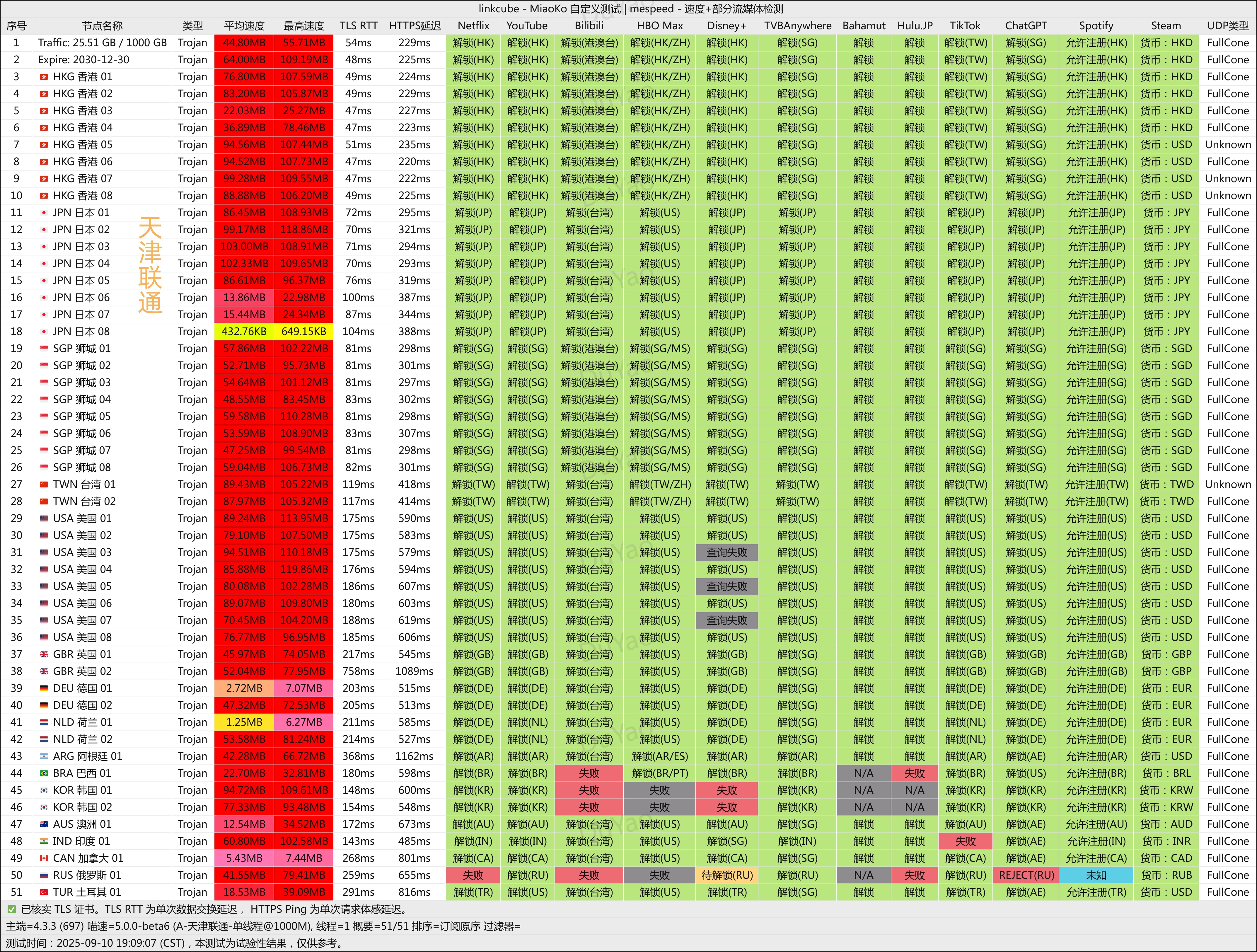Click the HTTPS延迟 column header
Viewport: 1257px width, 952px height.
point(415,25)
